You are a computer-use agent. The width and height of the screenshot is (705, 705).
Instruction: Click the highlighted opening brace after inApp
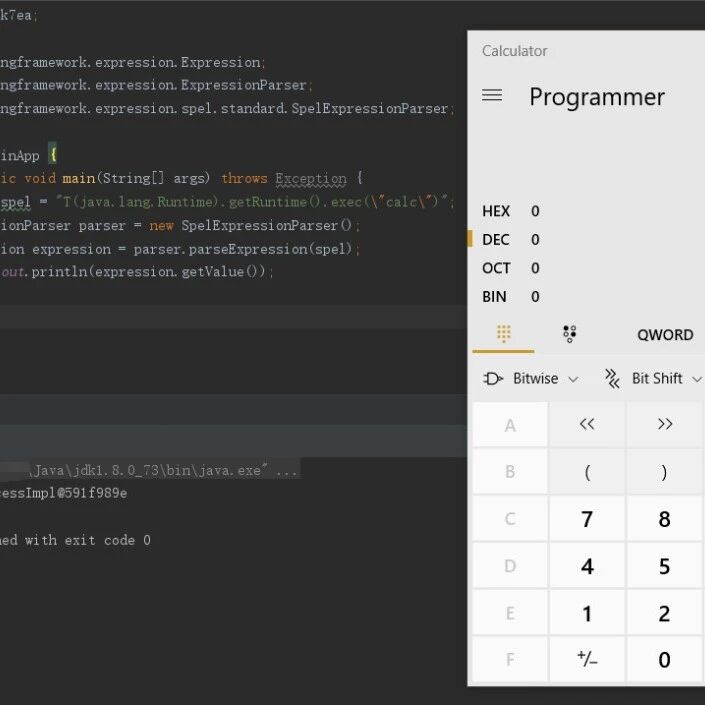53,155
